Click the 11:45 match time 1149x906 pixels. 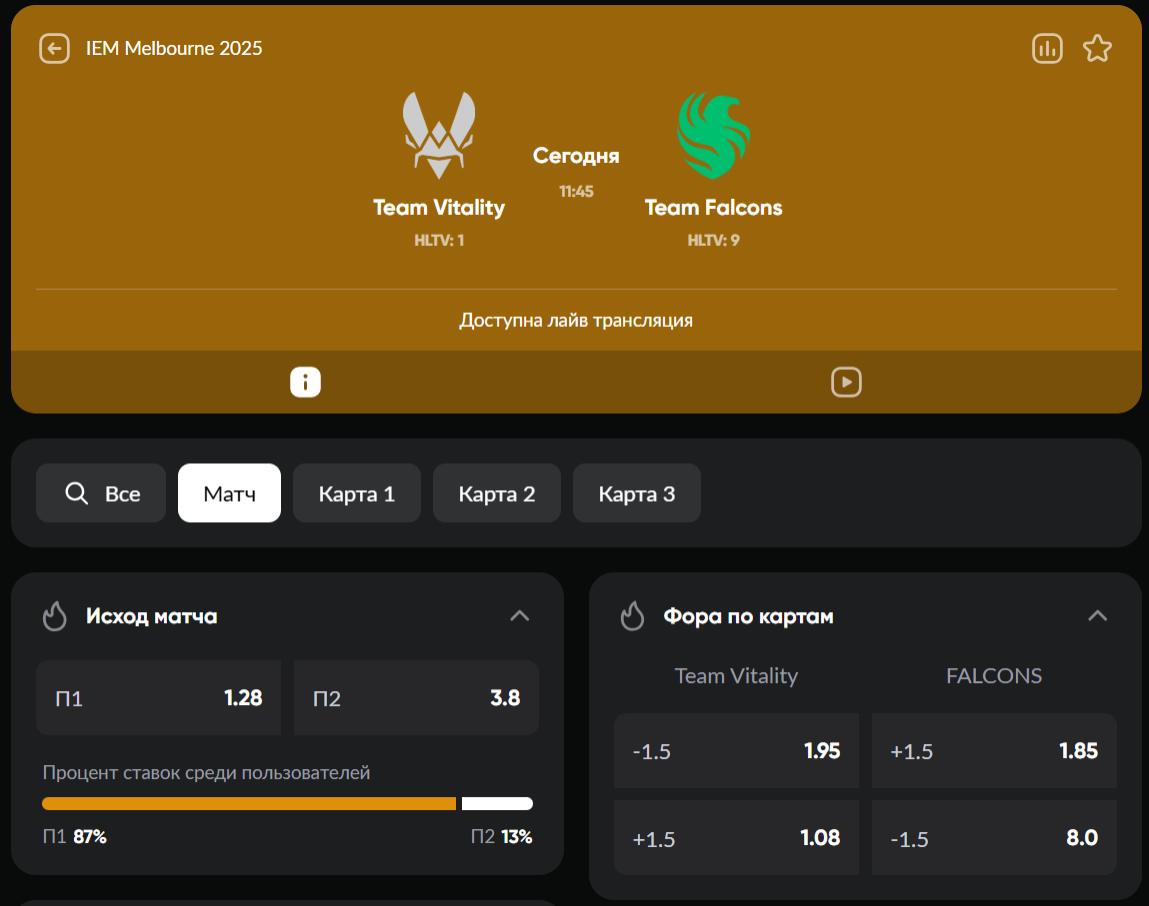coord(576,191)
